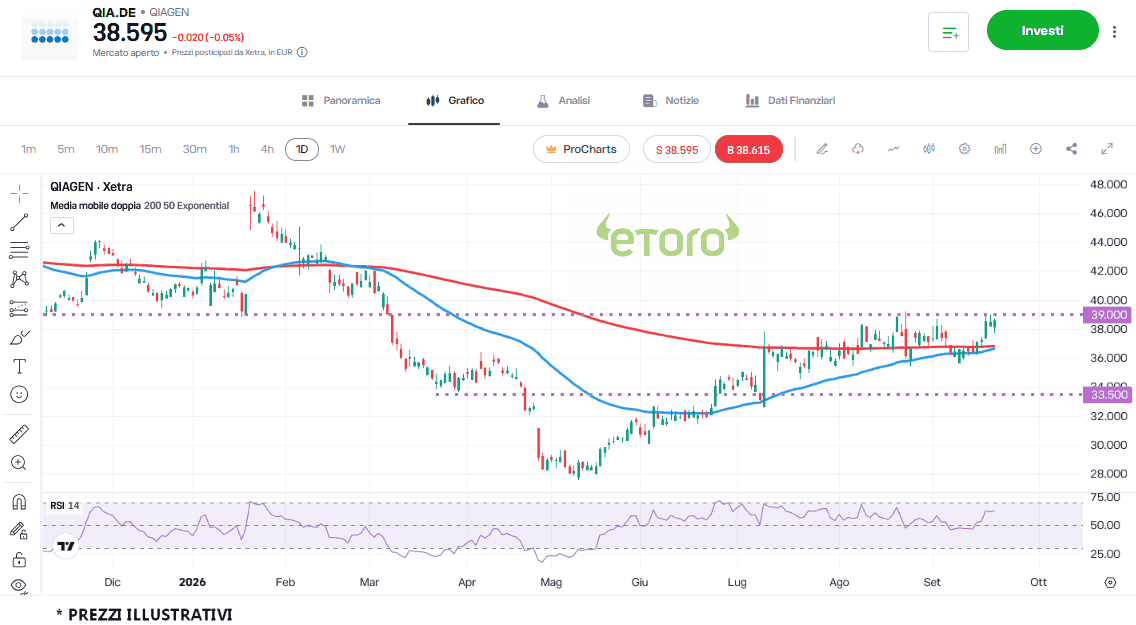1136x625 pixels.
Task: Click the QIA.DE ticker symbol
Action: pyautogui.click(x=114, y=12)
